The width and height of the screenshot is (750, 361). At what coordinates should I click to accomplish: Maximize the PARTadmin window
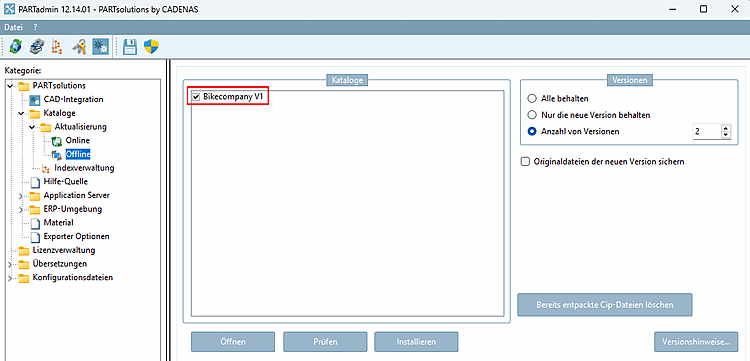pyautogui.click(x=703, y=10)
